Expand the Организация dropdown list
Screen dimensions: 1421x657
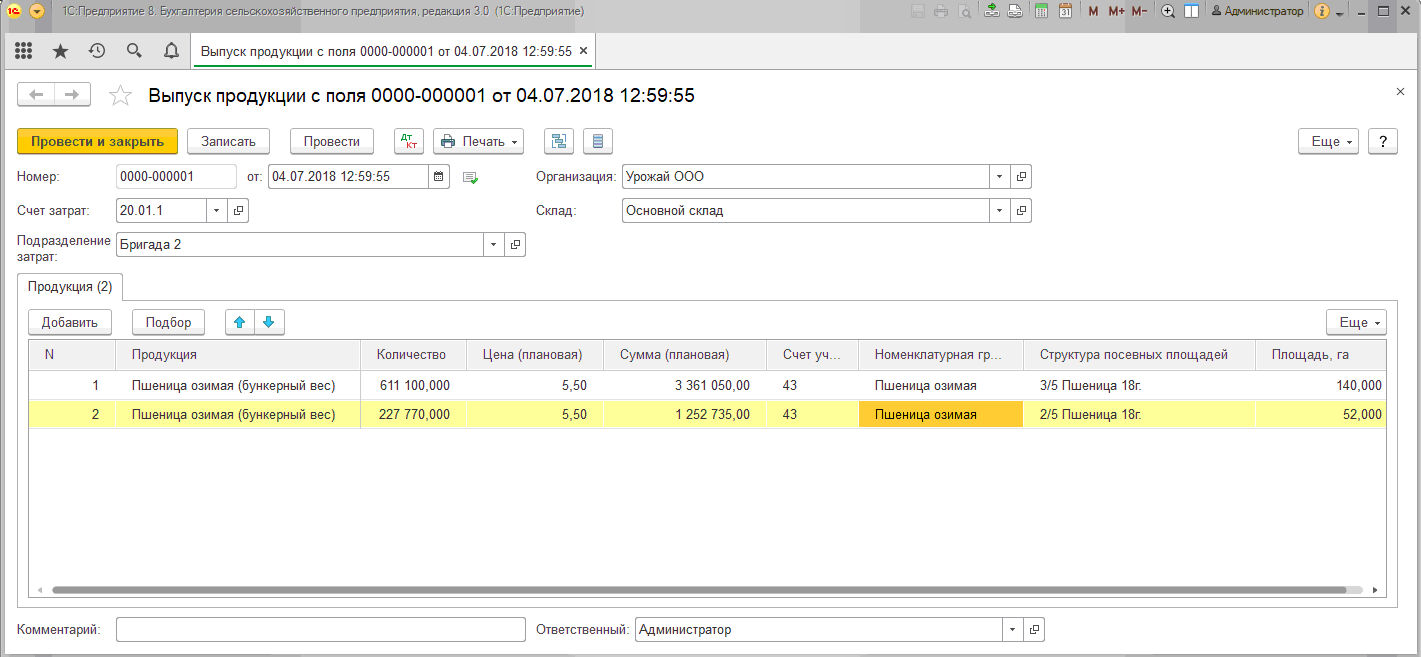click(x=1000, y=177)
